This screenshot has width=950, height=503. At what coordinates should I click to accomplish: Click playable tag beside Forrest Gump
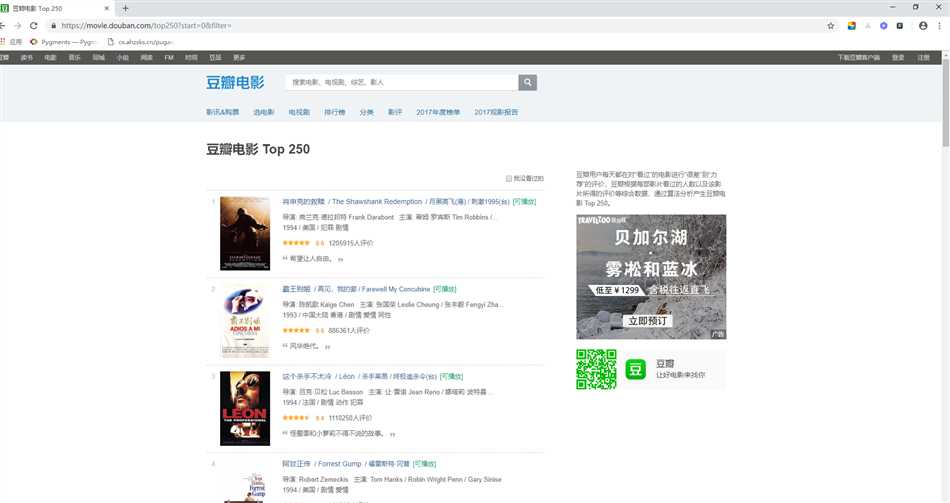(x=424, y=464)
